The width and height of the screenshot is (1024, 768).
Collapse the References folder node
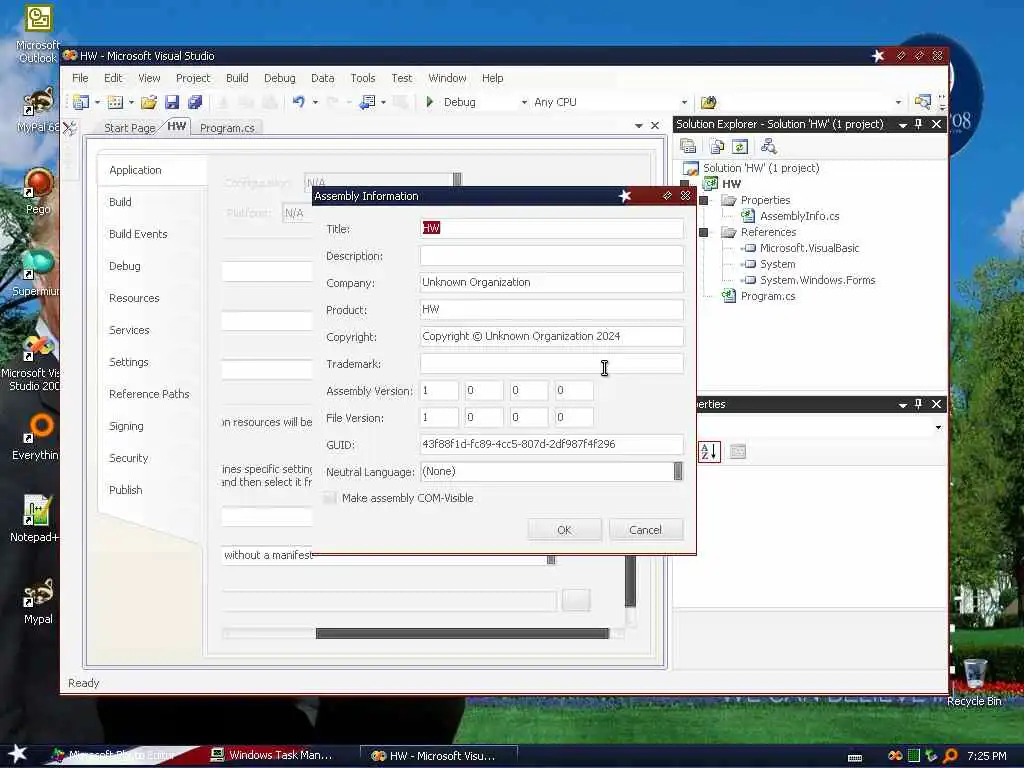click(703, 232)
